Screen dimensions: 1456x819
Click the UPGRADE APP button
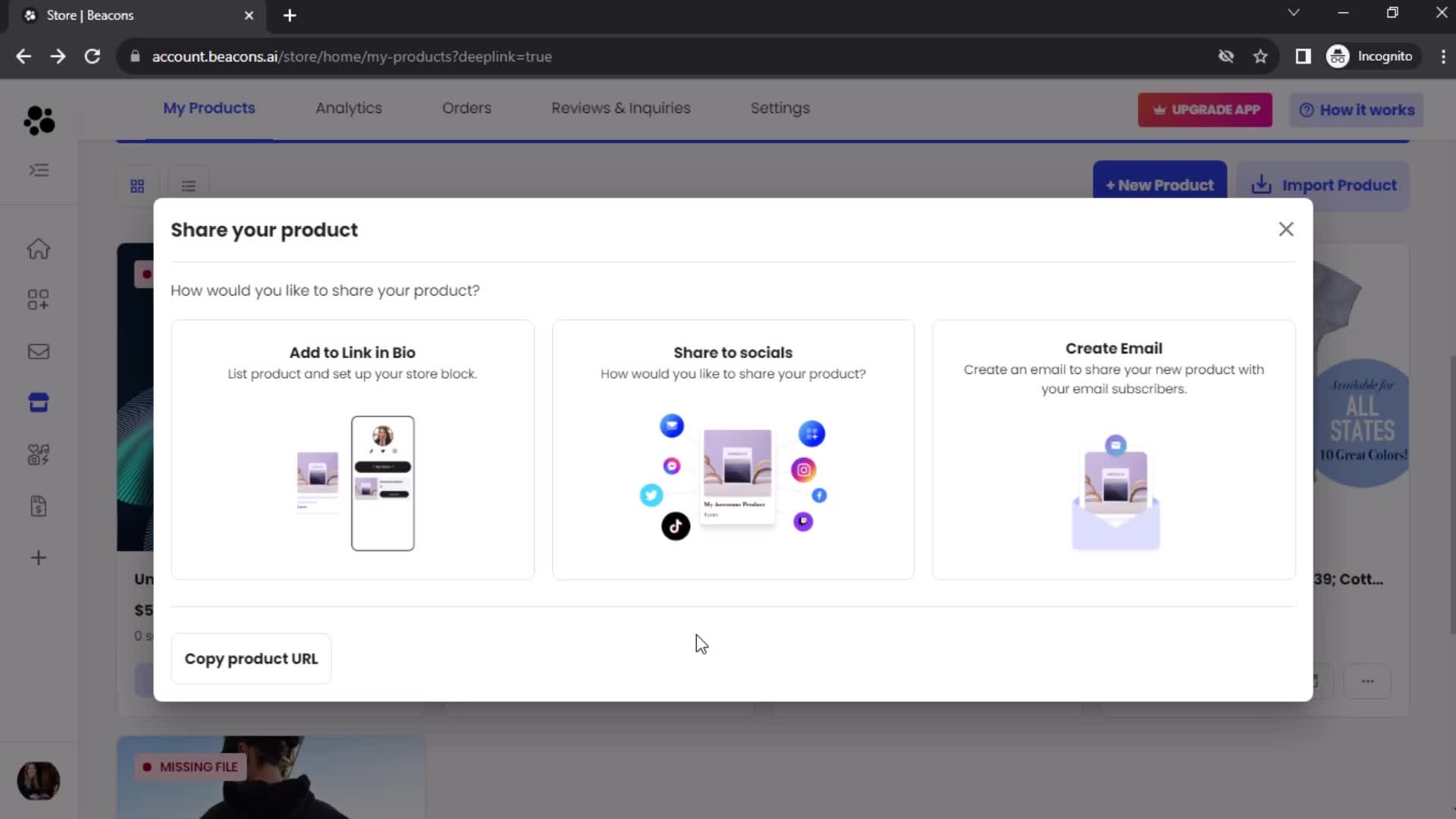(1206, 110)
